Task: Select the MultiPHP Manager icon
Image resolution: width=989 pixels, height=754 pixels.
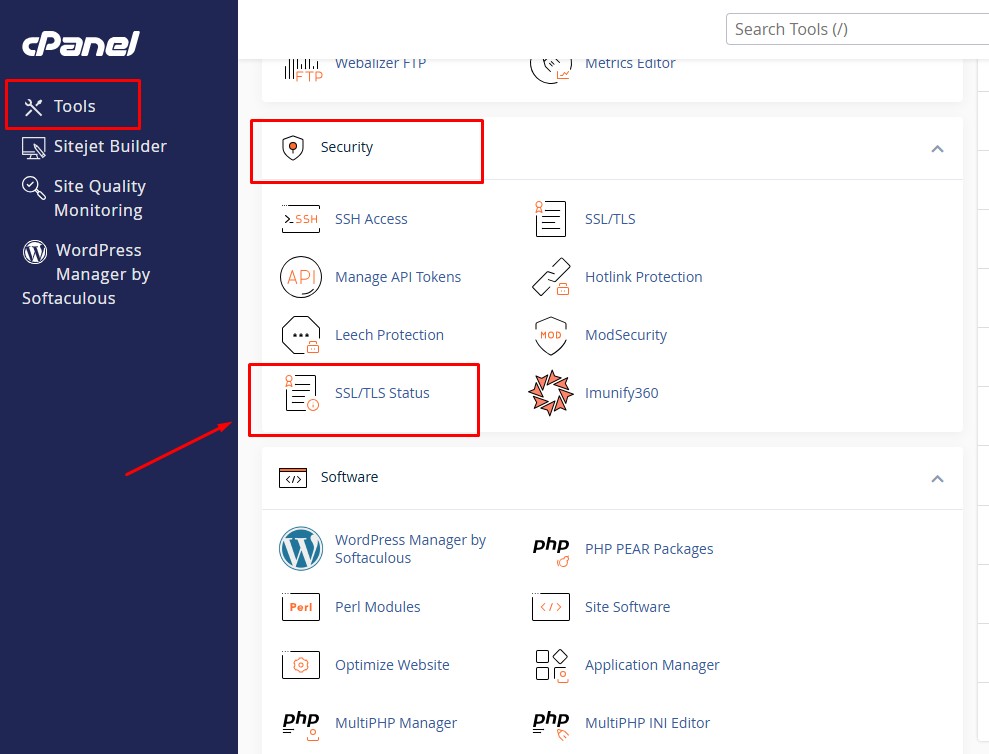Action: point(301,723)
